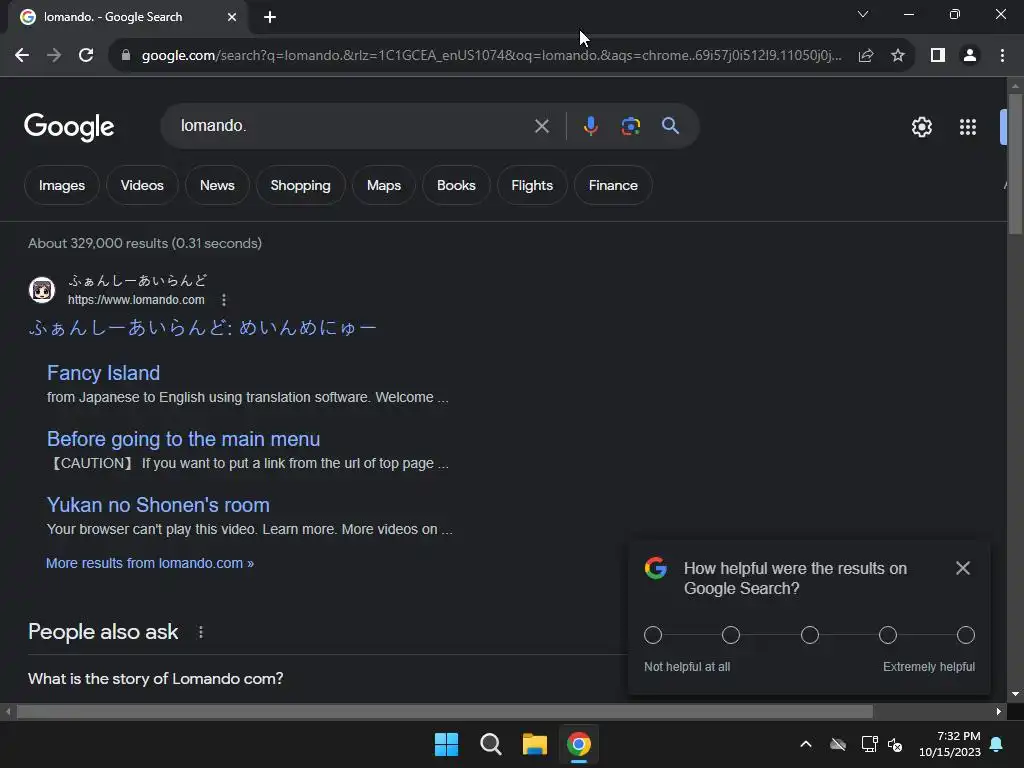Screen dimensions: 1024x768
Task: Switch to Finance results
Action: point(613,185)
